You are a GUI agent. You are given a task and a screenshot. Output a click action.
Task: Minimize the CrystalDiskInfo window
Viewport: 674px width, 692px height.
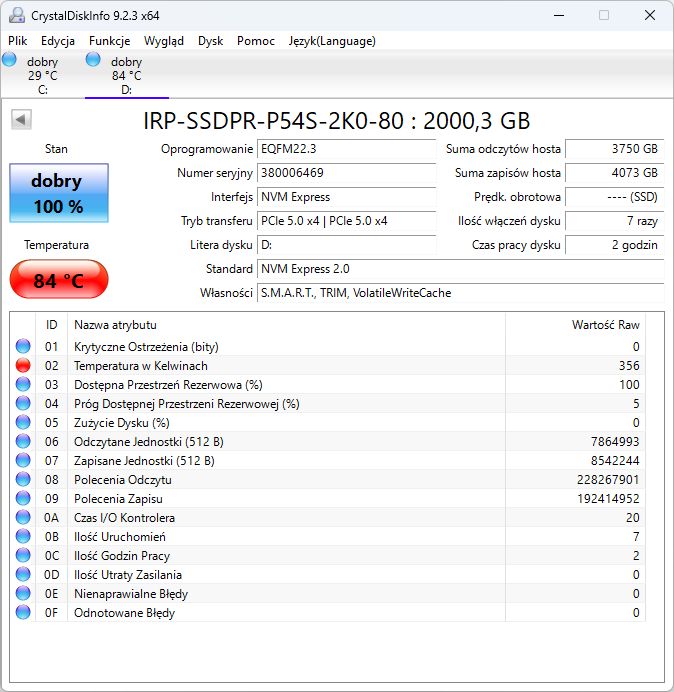(559, 15)
